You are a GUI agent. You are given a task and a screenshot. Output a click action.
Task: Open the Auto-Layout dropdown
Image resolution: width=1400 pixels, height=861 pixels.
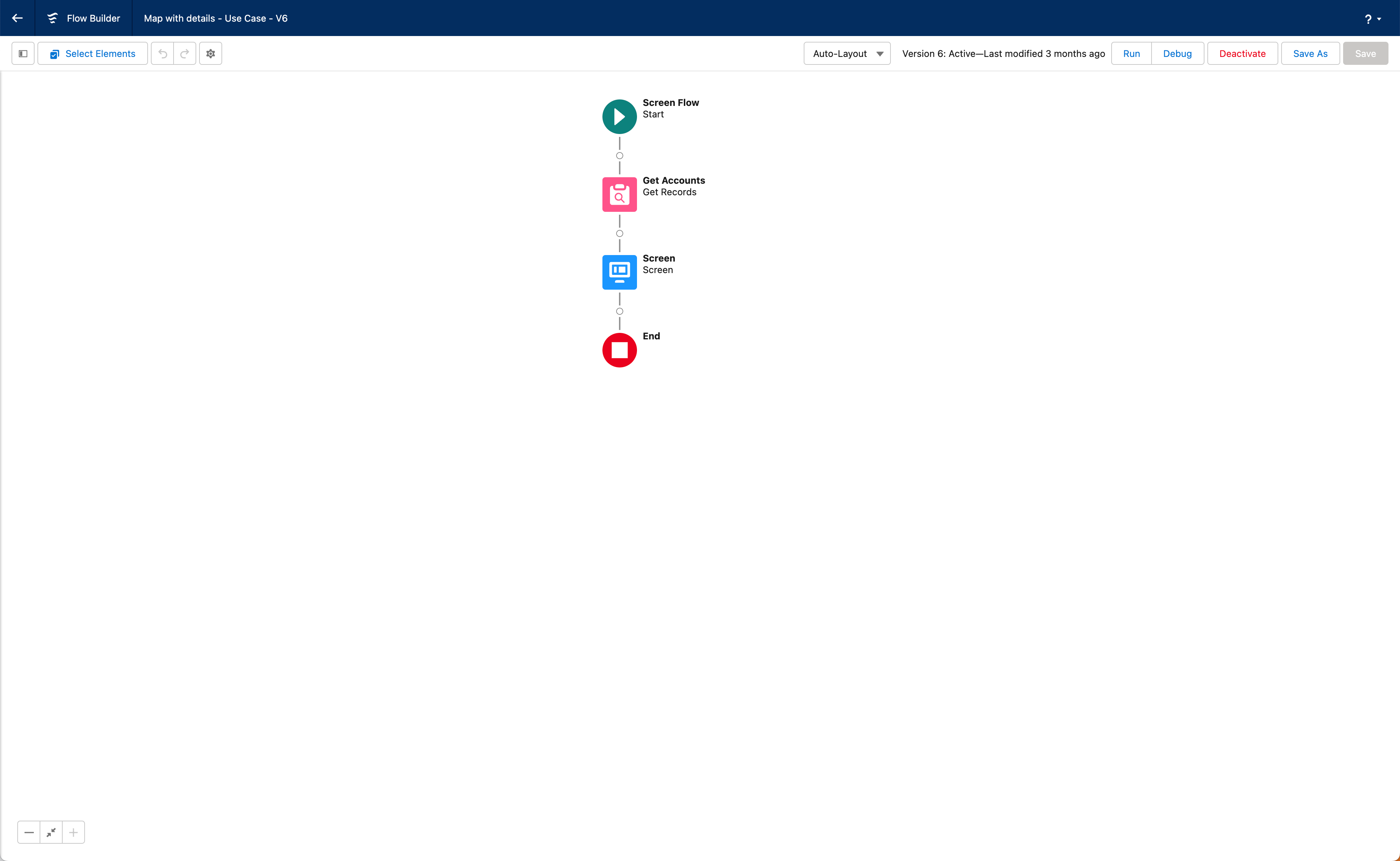(847, 54)
